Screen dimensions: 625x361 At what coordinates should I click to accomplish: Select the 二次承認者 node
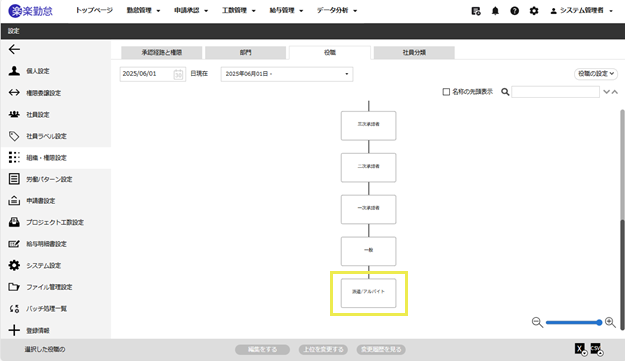pos(368,167)
